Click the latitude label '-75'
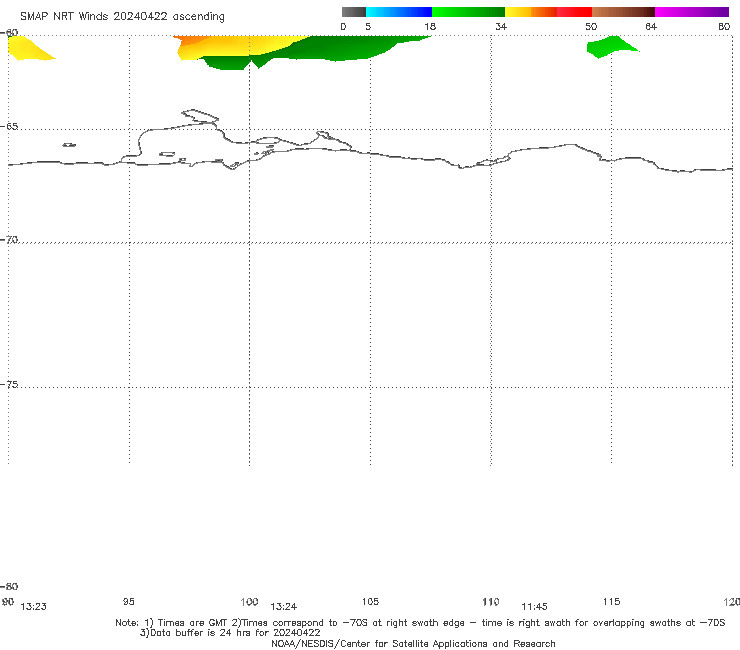 pyautogui.click(x=9, y=384)
